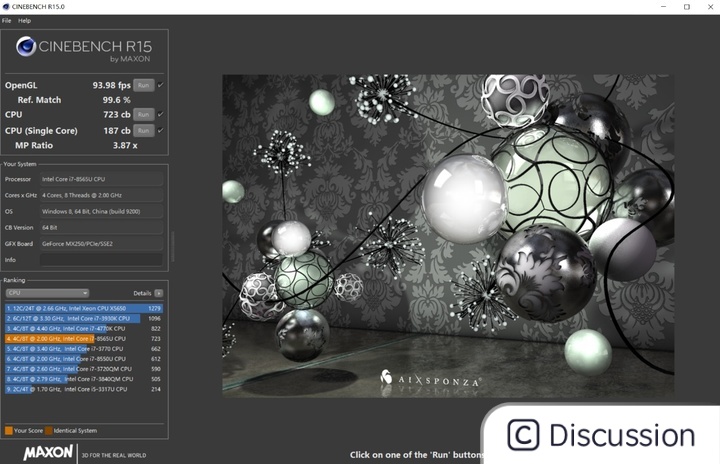This screenshot has height=464, width=720.
Task: Select highlighted ranking row i7-8565U CPU
Action: [x=84, y=339]
